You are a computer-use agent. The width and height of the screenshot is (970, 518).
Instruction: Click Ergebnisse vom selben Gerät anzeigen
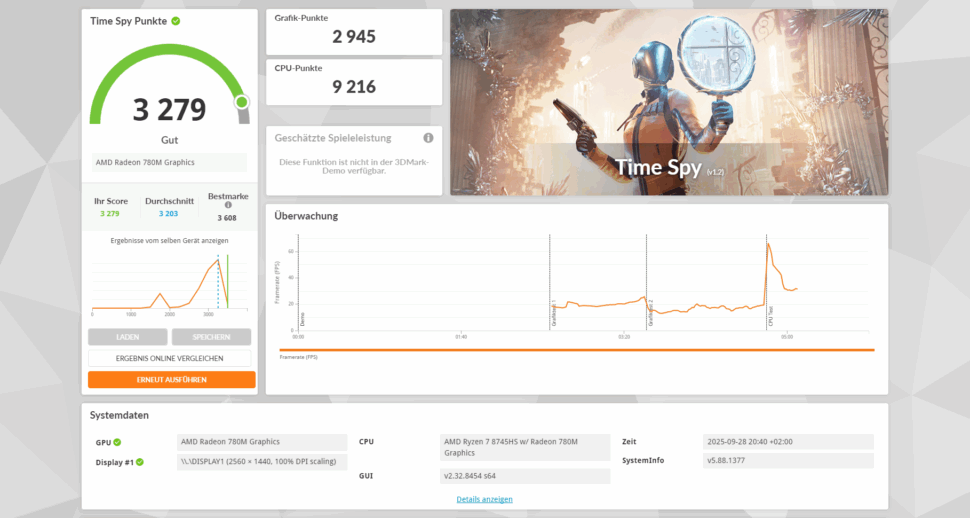point(170,241)
